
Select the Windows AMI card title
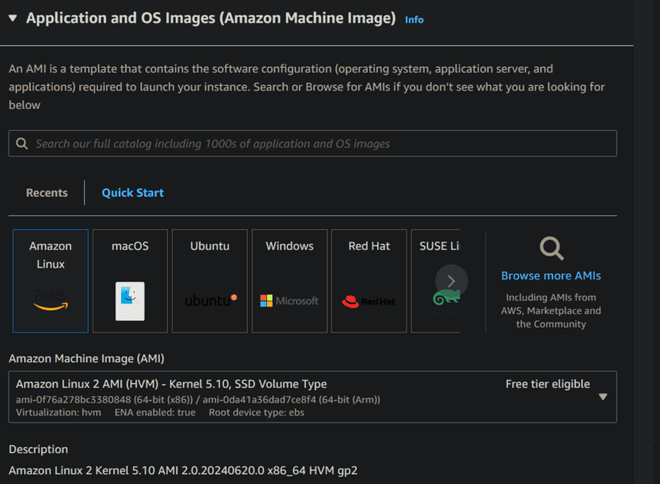click(x=289, y=246)
